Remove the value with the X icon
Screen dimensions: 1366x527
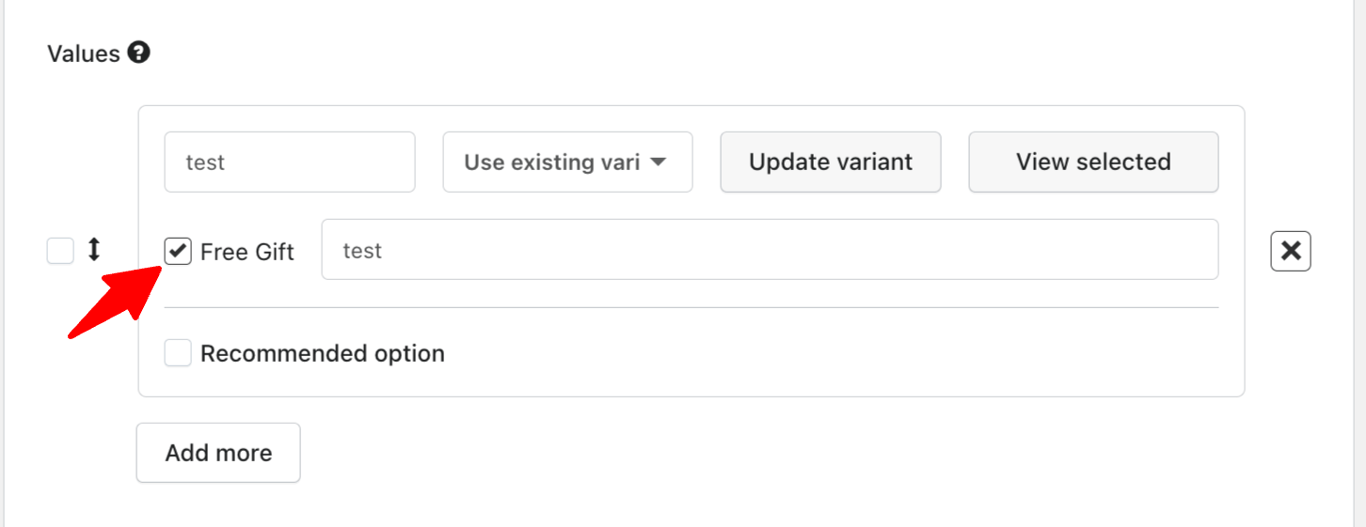(1290, 251)
